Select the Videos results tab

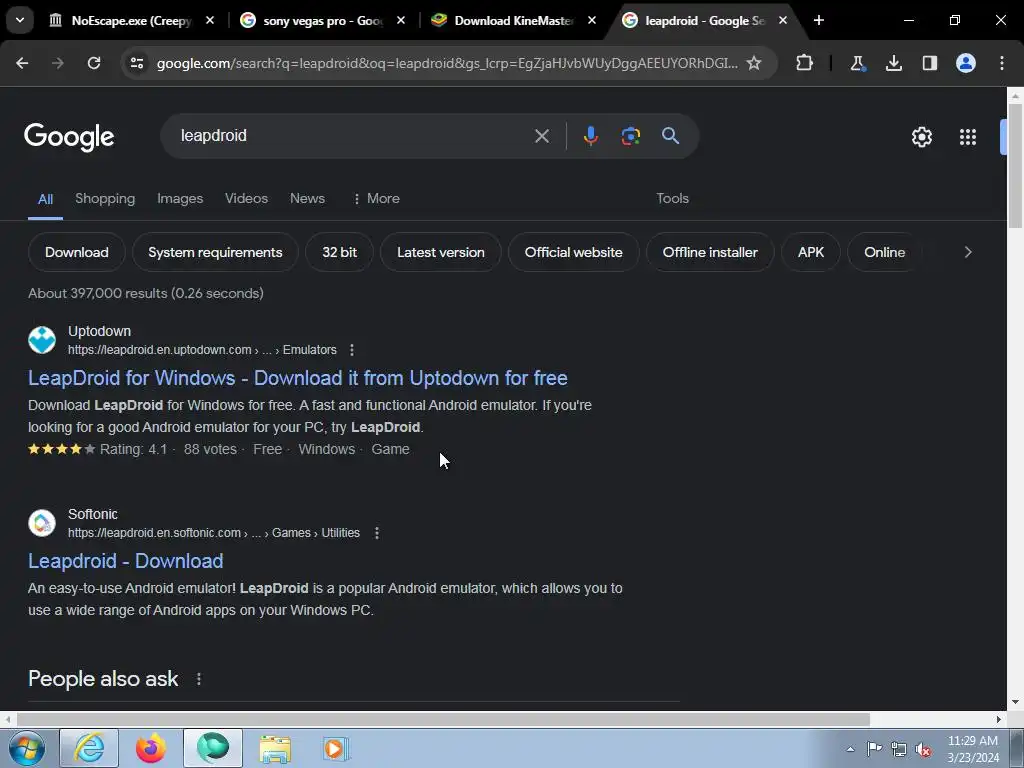coord(246,199)
